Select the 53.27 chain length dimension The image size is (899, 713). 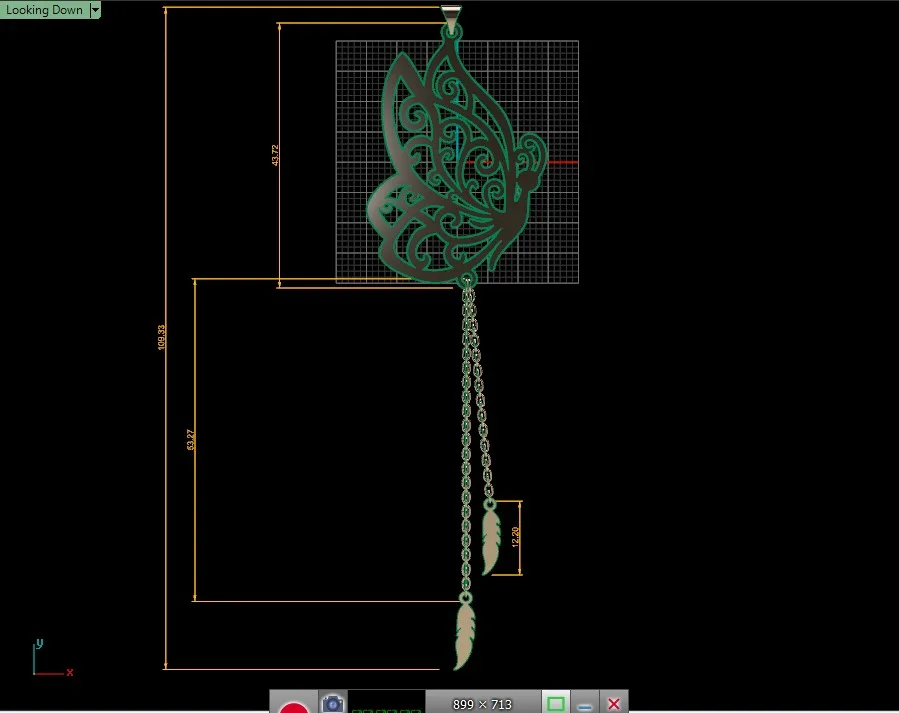tap(191, 440)
